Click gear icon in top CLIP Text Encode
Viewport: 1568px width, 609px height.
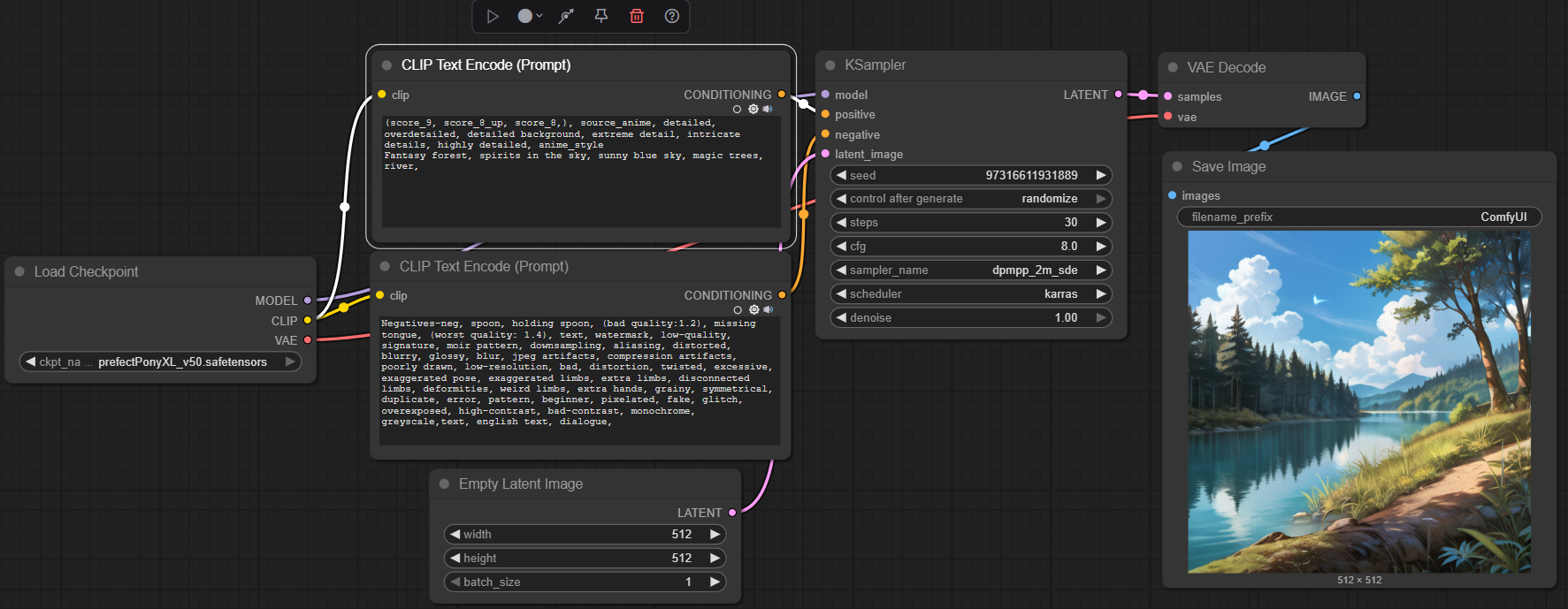753,110
